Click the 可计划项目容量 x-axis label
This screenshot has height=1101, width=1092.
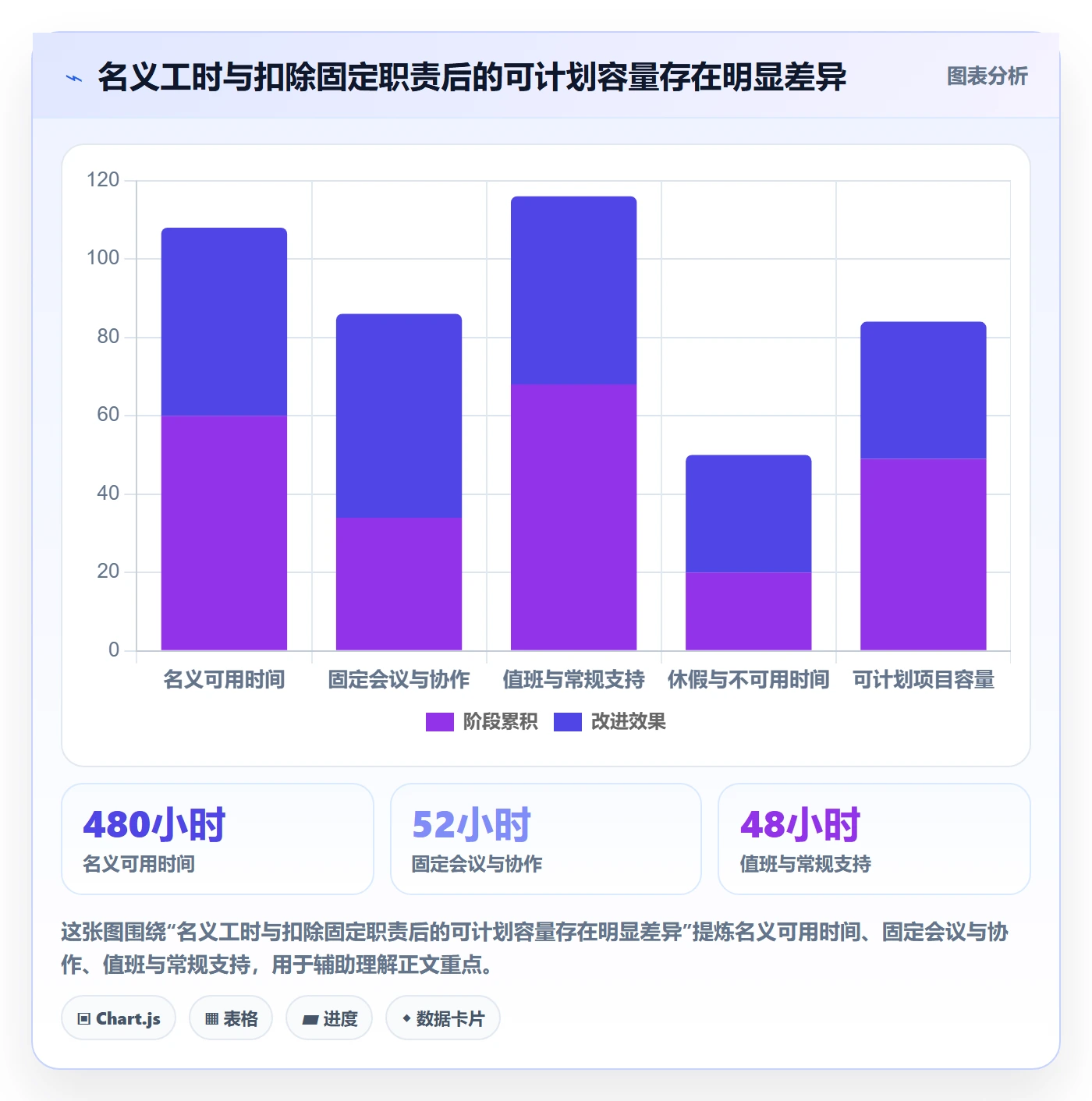tap(923, 680)
